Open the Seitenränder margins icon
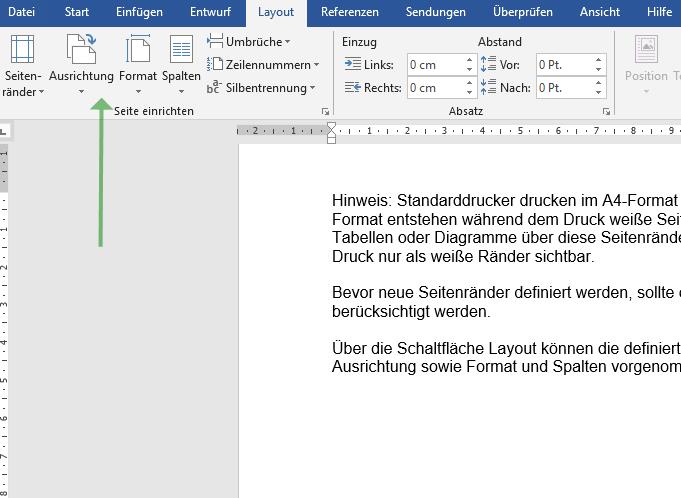The height and width of the screenshot is (498, 681). [23, 50]
